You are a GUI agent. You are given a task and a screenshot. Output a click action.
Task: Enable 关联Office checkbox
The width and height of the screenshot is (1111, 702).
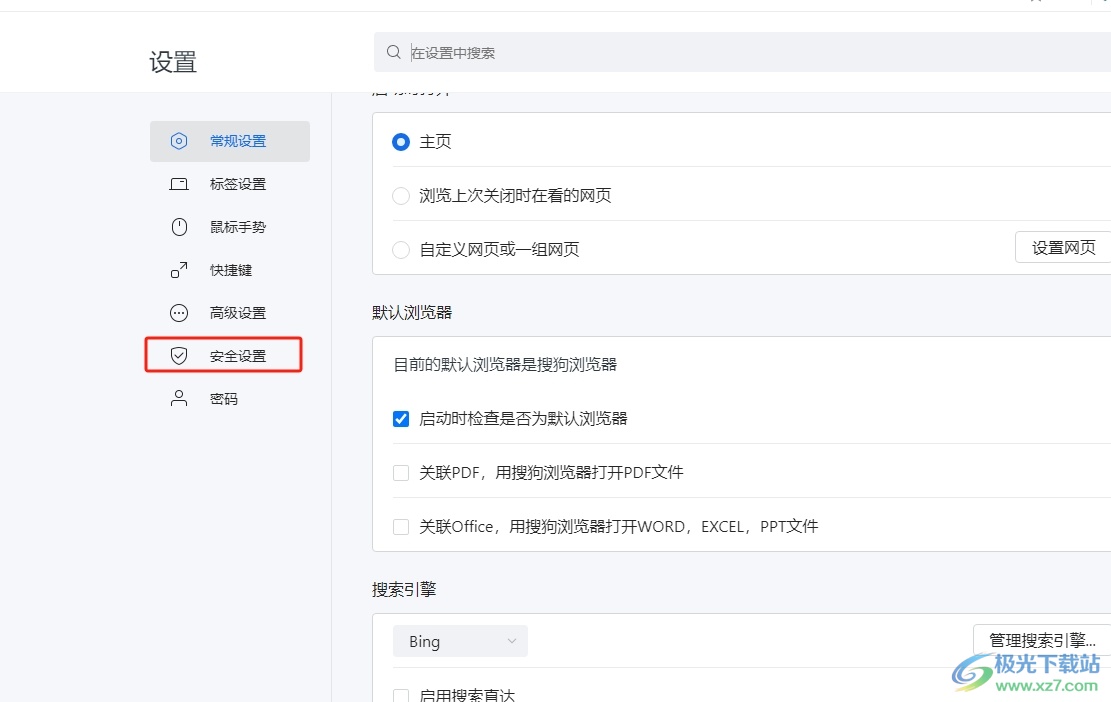click(401, 526)
